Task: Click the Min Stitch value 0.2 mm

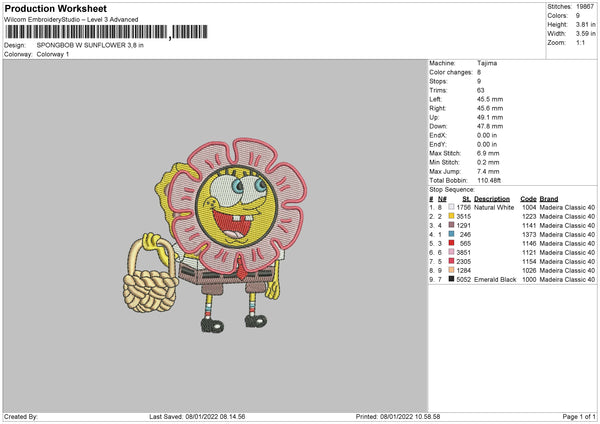Action: [x=488, y=162]
